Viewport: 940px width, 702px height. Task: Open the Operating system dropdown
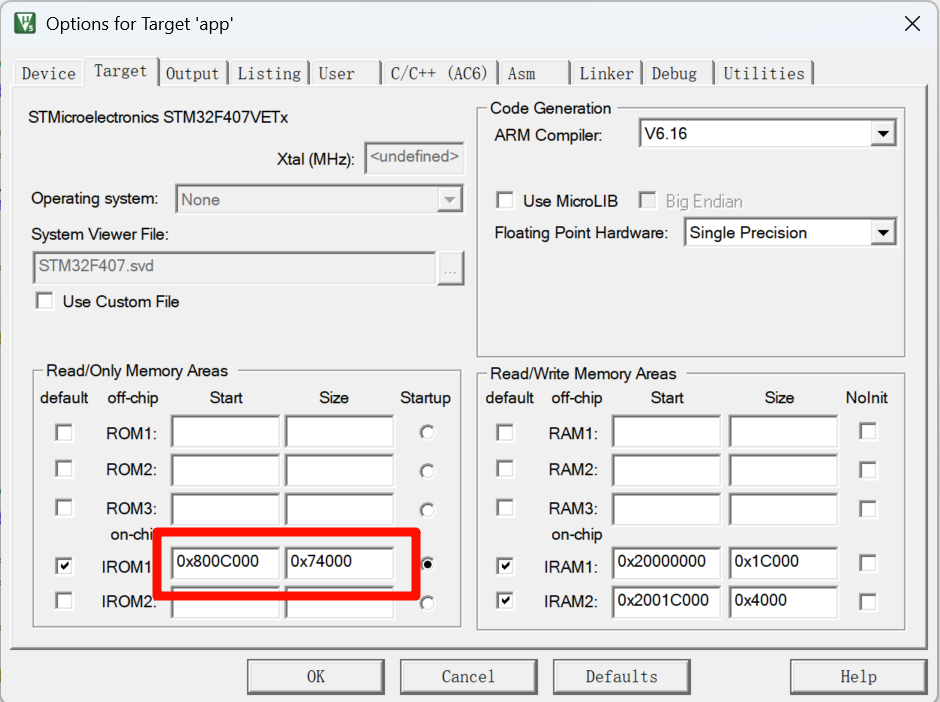click(x=449, y=200)
